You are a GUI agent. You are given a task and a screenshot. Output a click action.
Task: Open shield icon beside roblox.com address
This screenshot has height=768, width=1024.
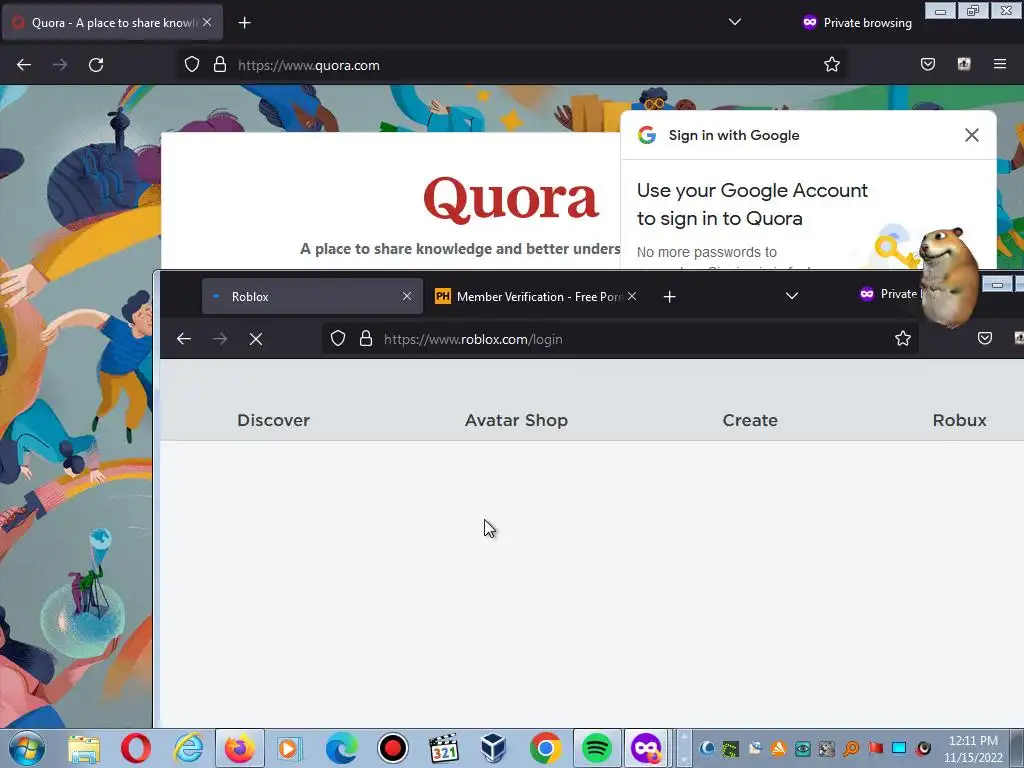click(x=338, y=338)
